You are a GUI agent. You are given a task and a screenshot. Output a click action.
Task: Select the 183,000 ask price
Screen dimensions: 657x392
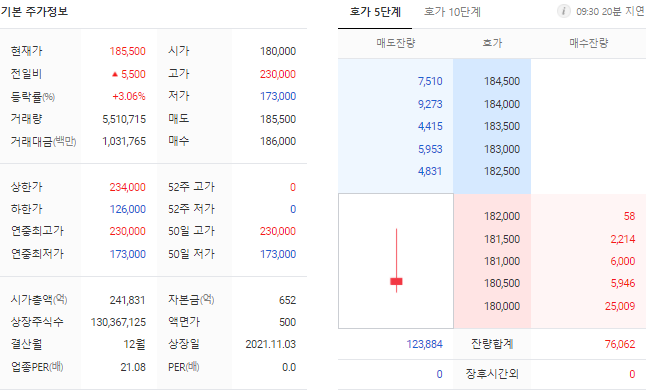pos(502,149)
